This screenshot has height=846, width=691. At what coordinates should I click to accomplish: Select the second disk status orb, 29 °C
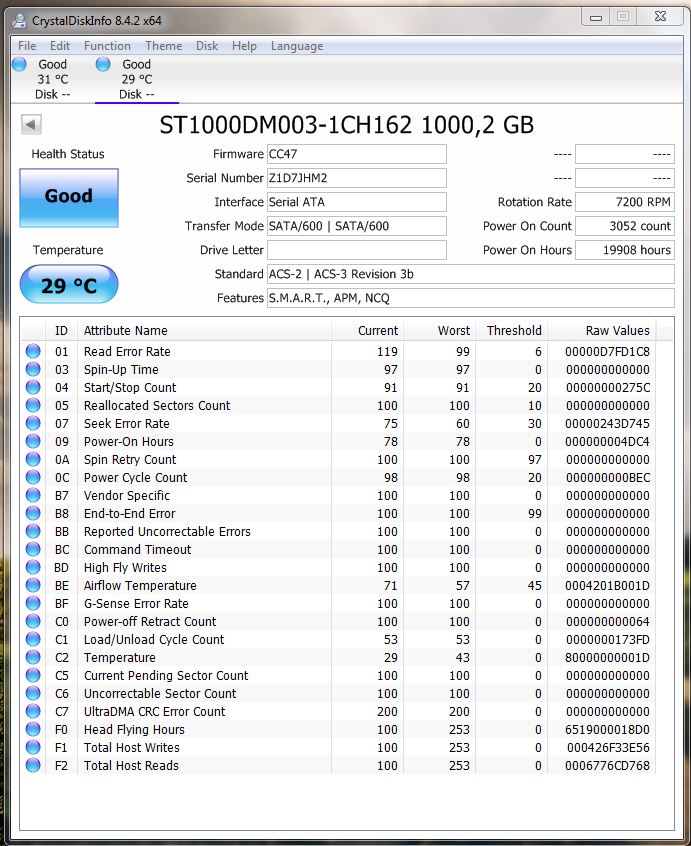point(103,64)
